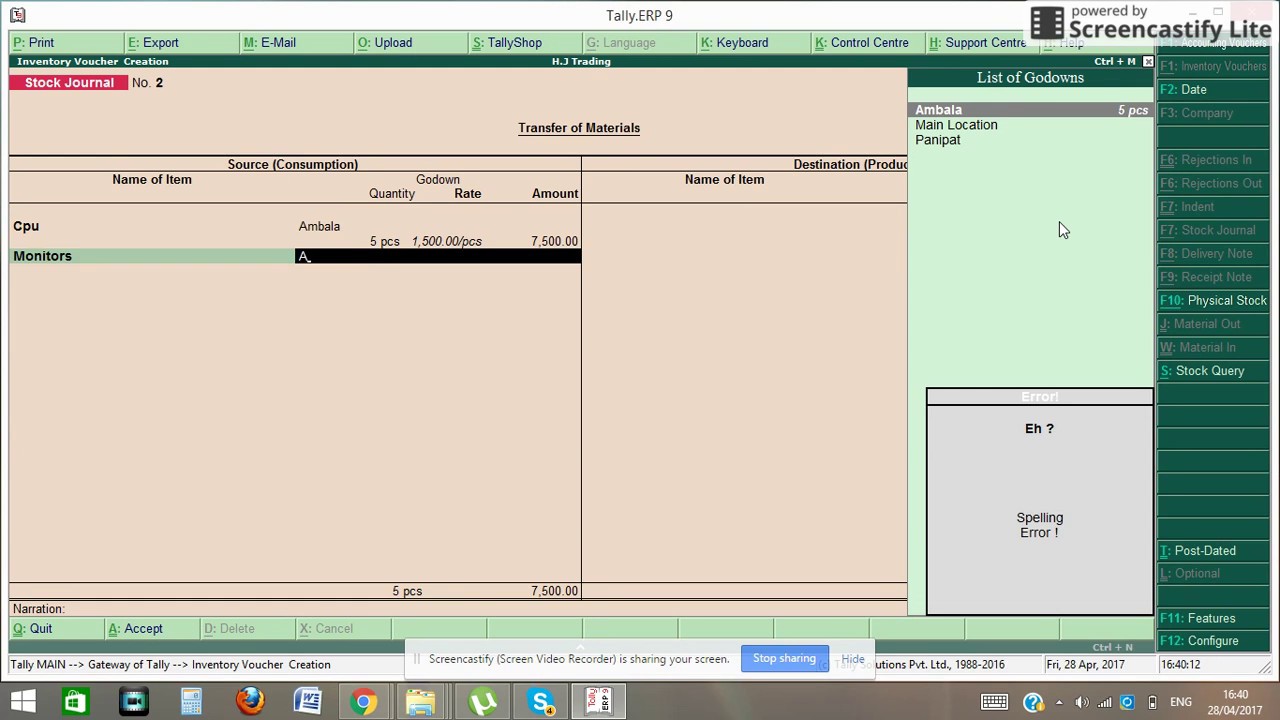Select Main Location godown
1280x720 pixels.
pyautogui.click(x=956, y=125)
